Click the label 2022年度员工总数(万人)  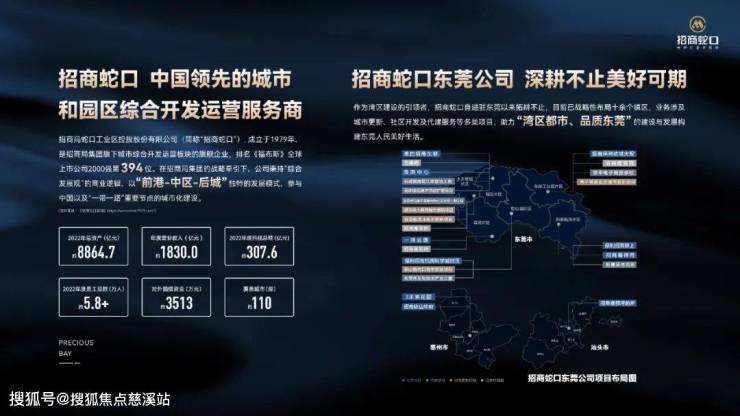tap(93, 288)
